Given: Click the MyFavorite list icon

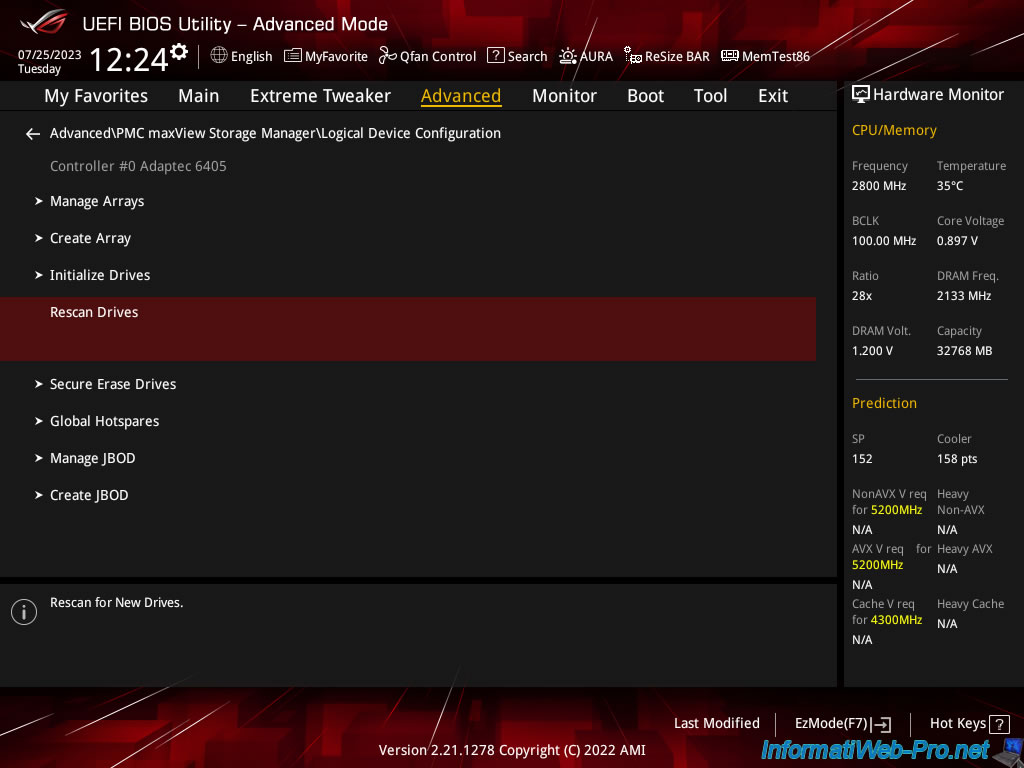Looking at the screenshot, I should point(293,56).
